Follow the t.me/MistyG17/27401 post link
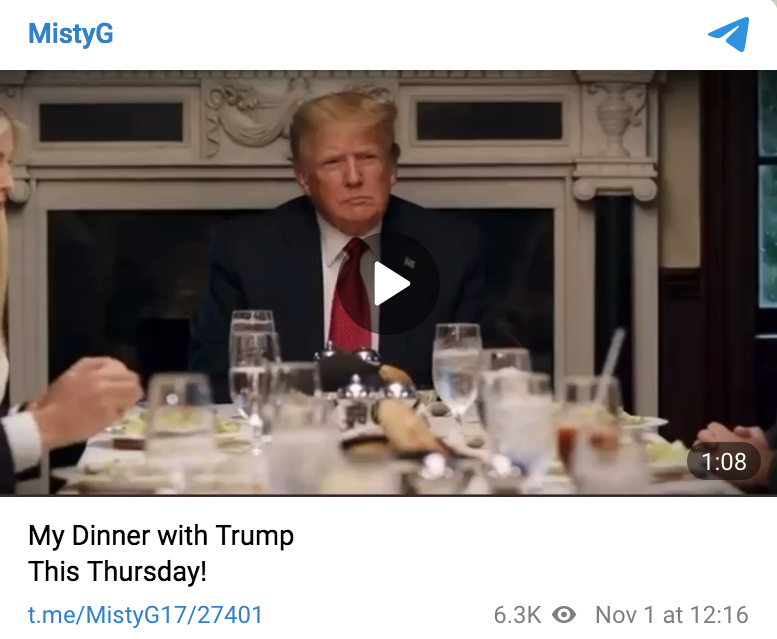777x639 pixels. pyautogui.click(x=145, y=615)
